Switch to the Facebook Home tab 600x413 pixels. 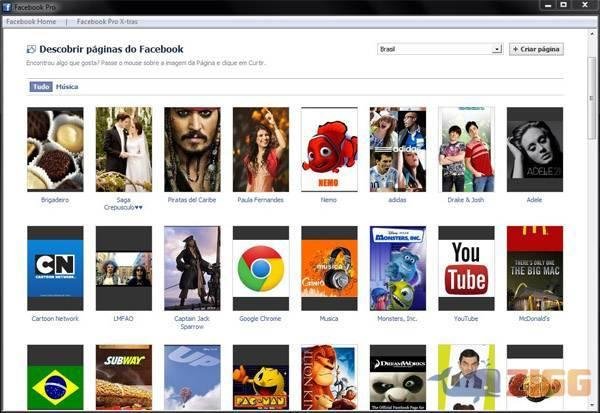[31, 21]
